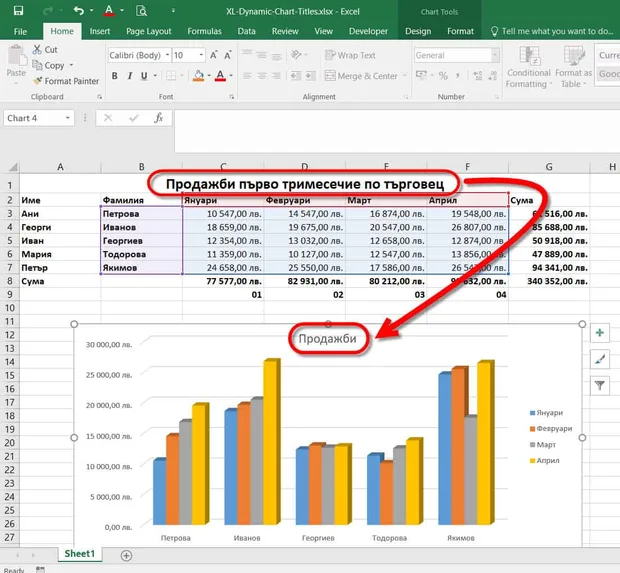Open the Name Box dropdown showing Chart 4
620x573 pixels.
tap(68, 118)
